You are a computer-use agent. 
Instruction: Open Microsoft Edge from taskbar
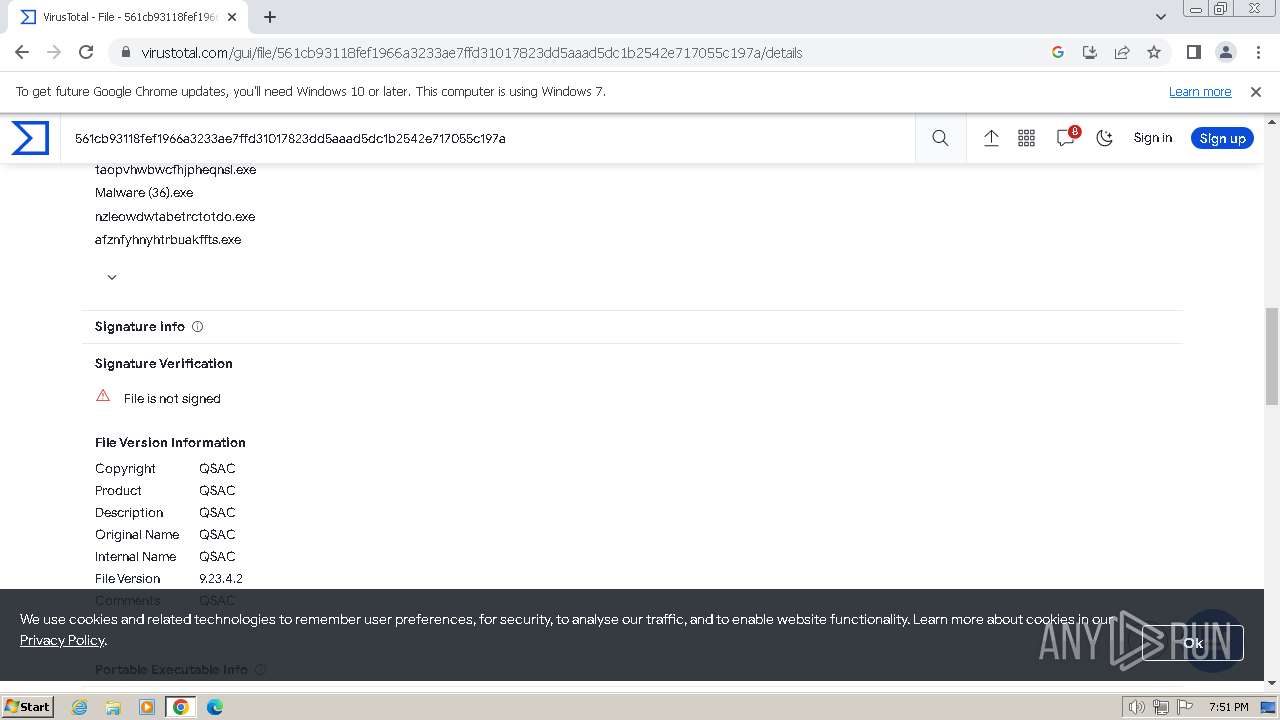tap(215, 707)
